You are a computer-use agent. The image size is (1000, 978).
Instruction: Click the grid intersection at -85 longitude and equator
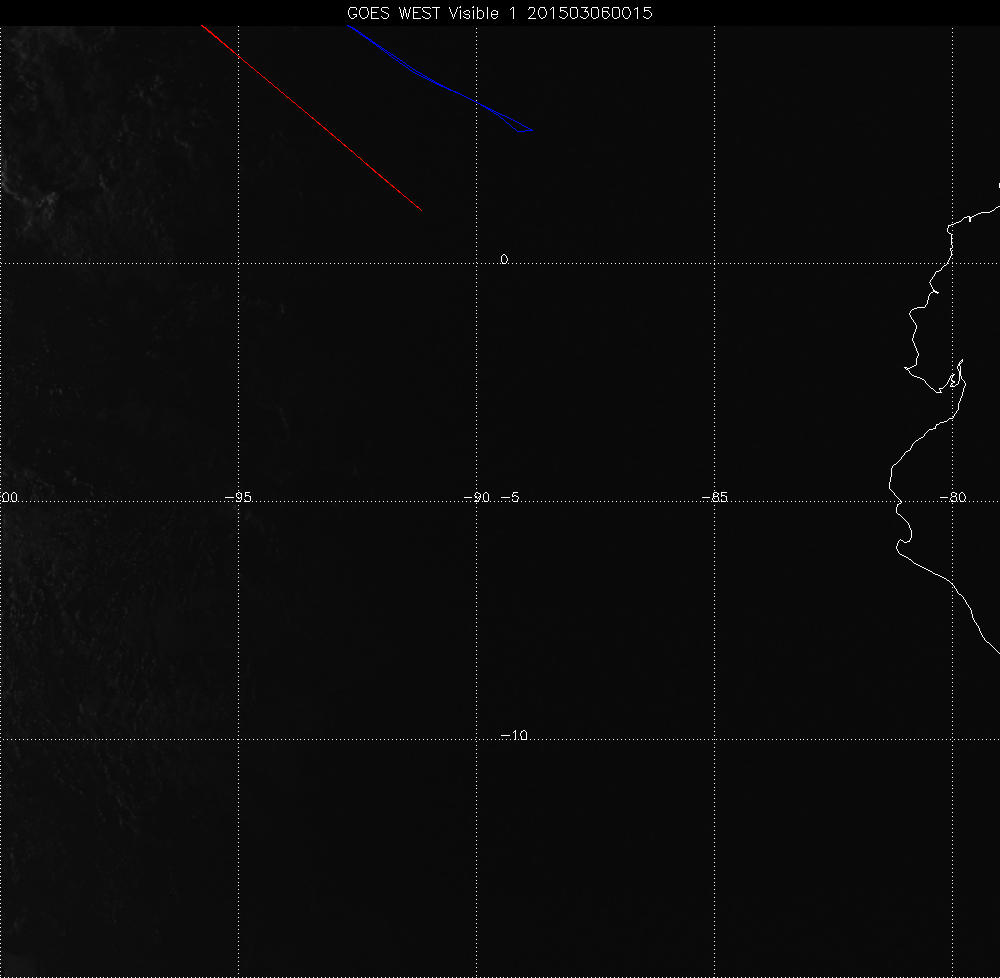[715, 263]
